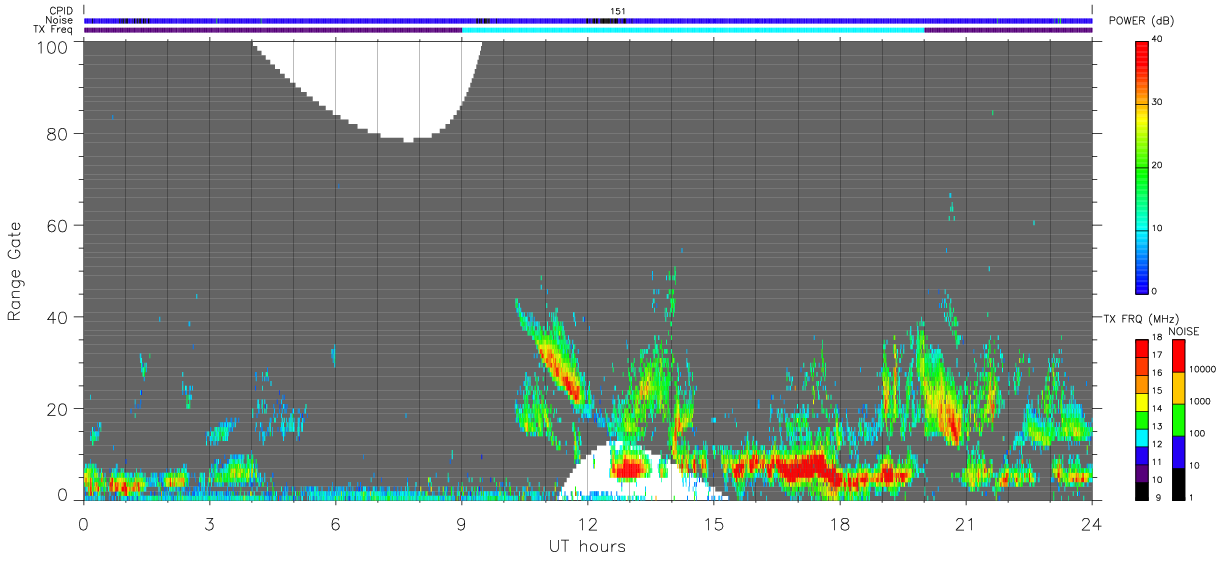The width and height of the screenshot is (1228, 567).
Task: Click noise legend value 100
Action: pos(1199,434)
